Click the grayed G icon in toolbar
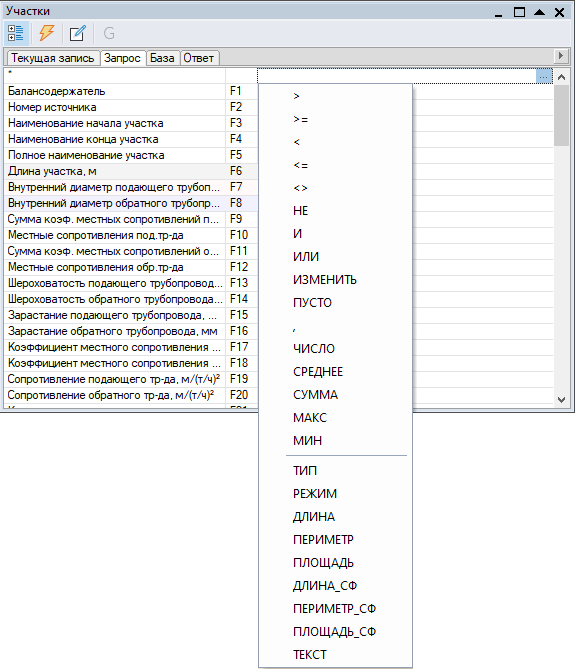575x669 pixels. click(109, 33)
